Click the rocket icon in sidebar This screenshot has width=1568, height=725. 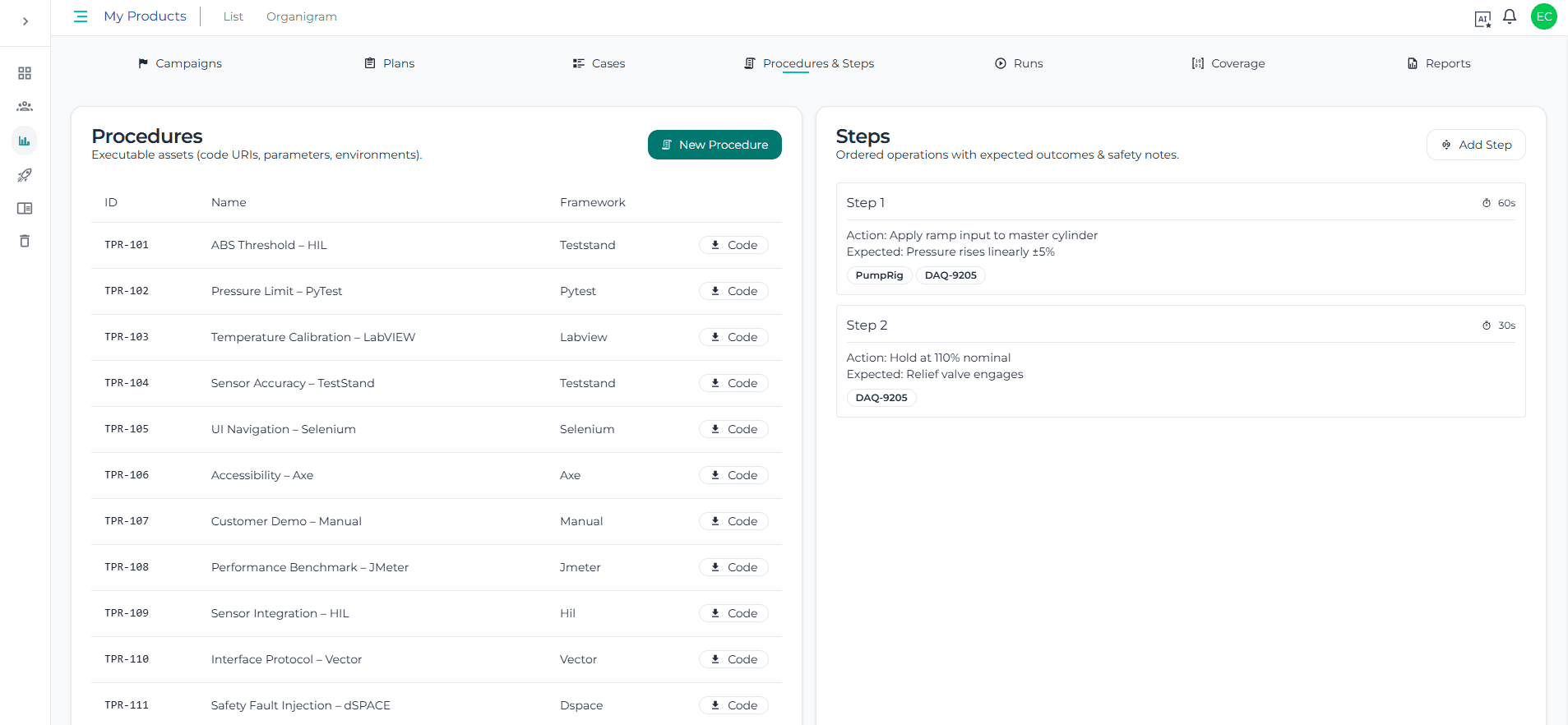coord(25,175)
